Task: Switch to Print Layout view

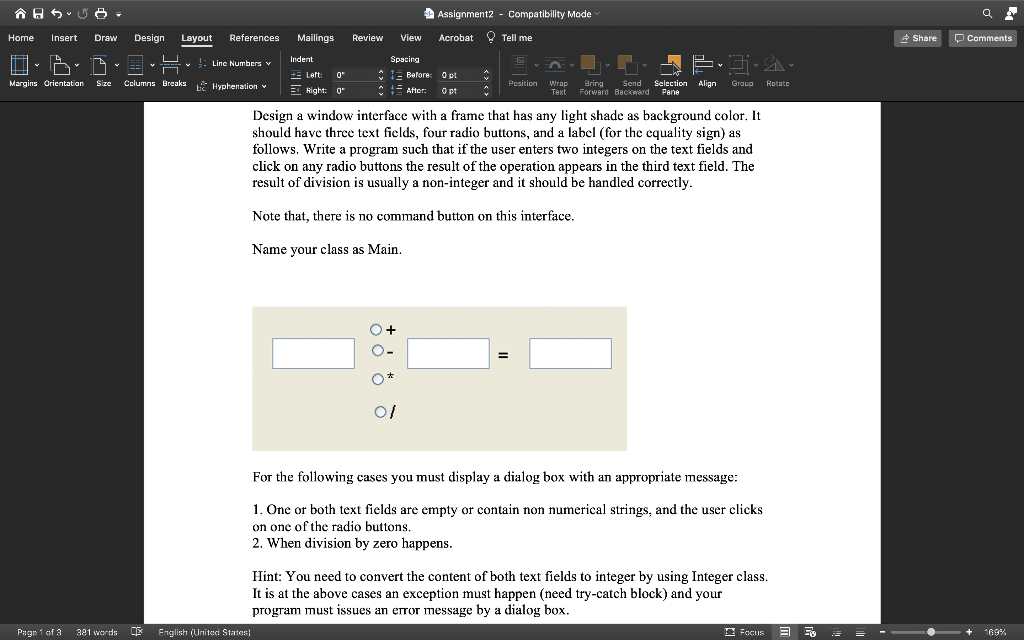Action: (785, 632)
